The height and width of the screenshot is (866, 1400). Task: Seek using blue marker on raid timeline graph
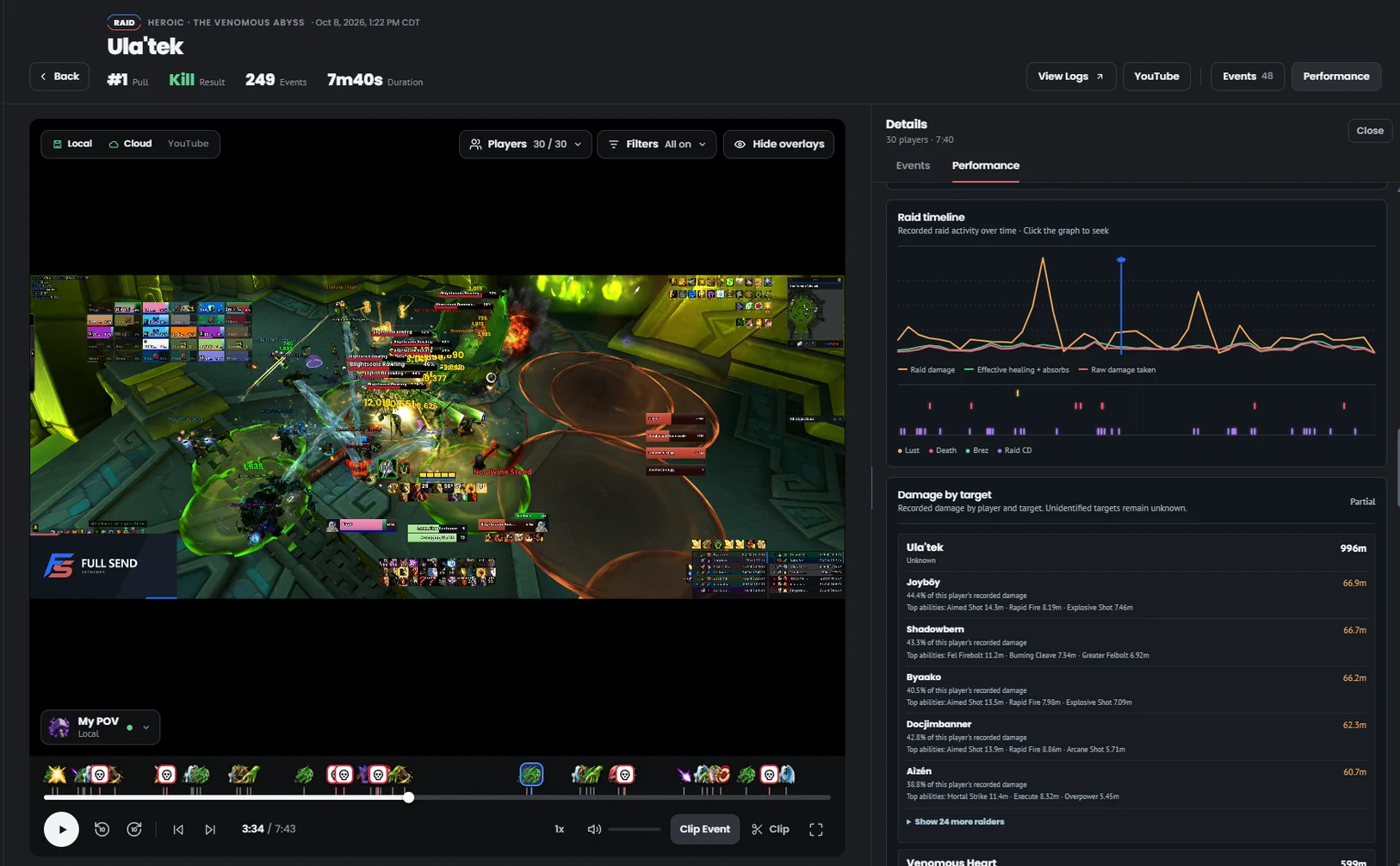tap(1121, 260)
